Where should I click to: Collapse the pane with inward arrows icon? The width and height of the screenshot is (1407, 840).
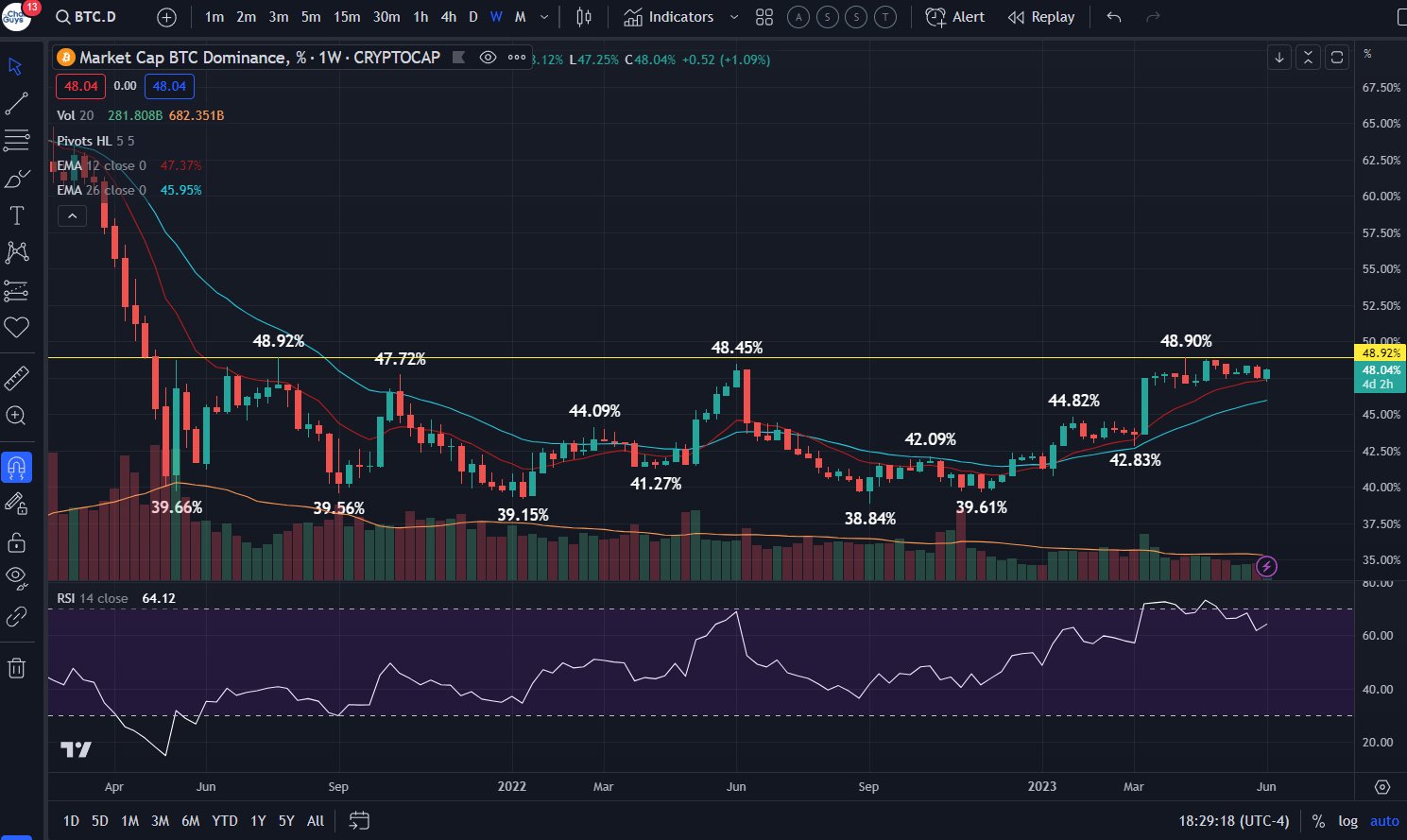coord(1308,58)
